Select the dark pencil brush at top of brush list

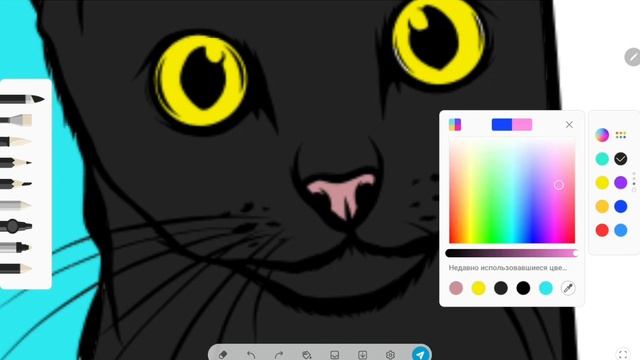pyautogui.click(x=22, y=99)
